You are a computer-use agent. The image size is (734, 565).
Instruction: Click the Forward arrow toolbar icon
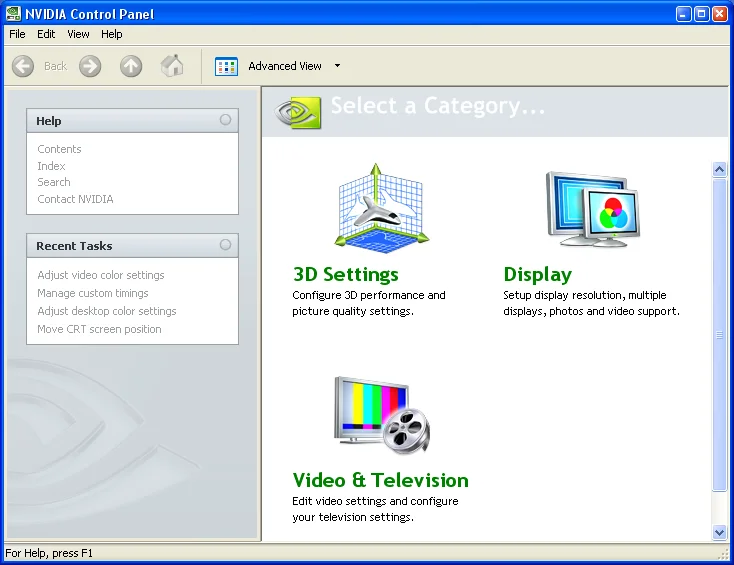(x=90, y=66)
